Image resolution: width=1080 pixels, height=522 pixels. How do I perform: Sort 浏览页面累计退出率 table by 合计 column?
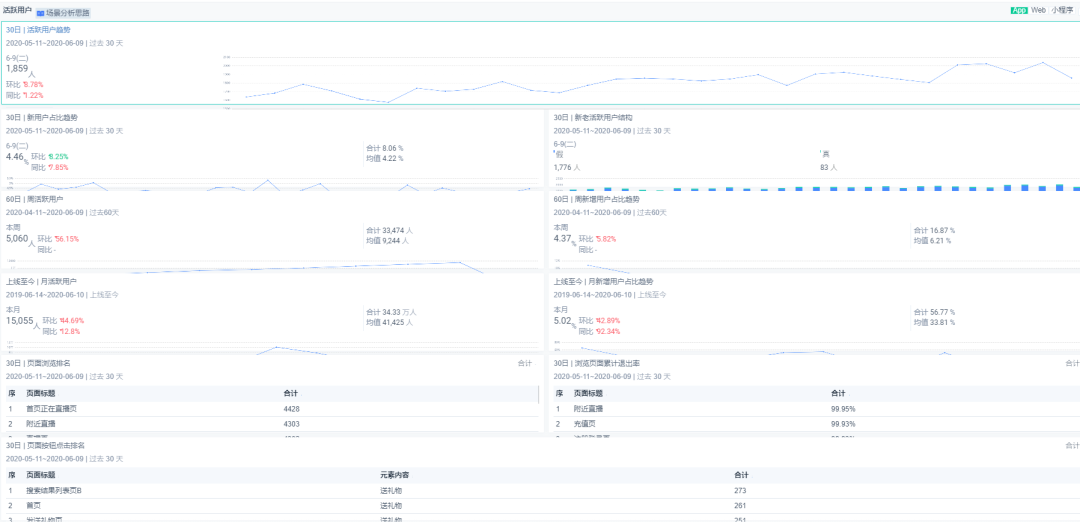[x=838, y=393]
